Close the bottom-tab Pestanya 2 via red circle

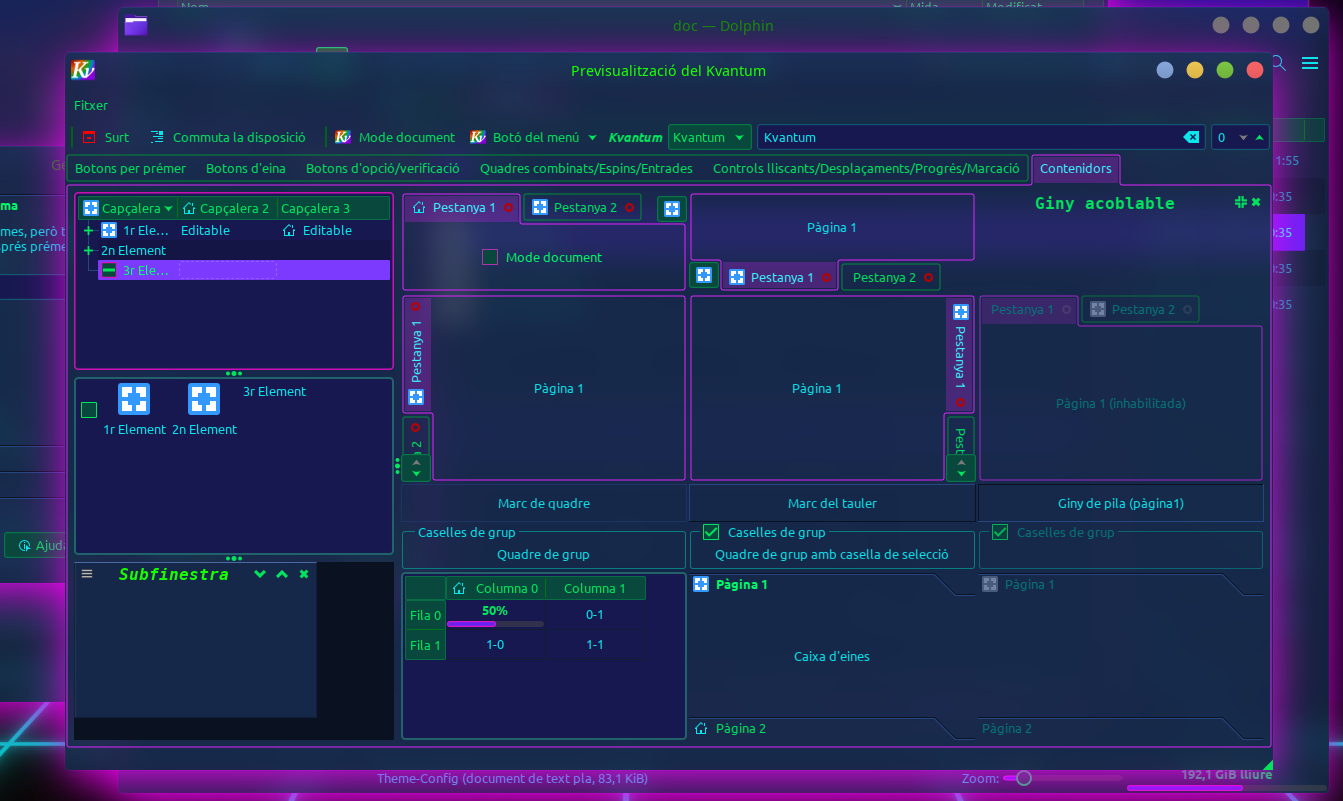(x=928, y=278)
